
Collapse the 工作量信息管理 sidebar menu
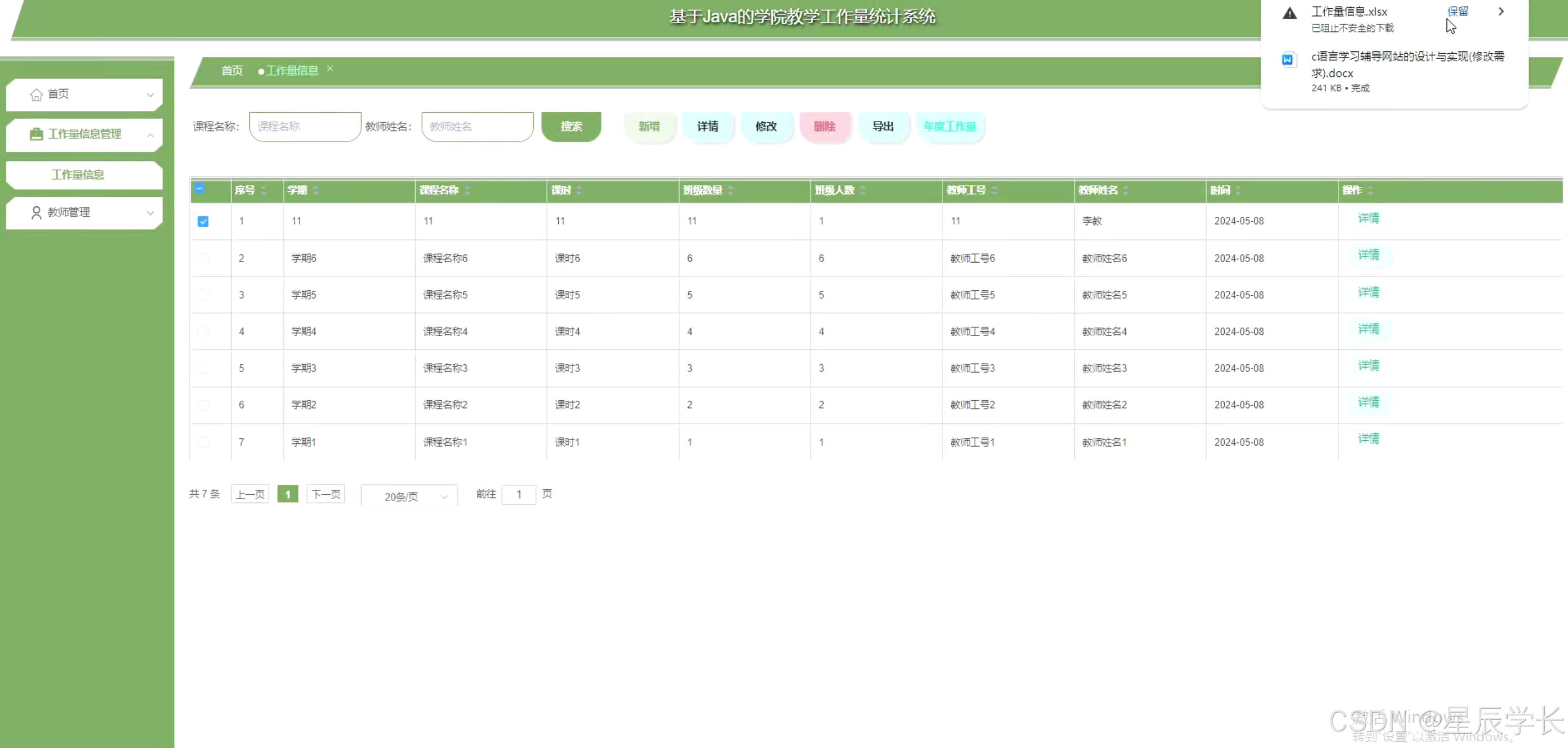[150, 134]
